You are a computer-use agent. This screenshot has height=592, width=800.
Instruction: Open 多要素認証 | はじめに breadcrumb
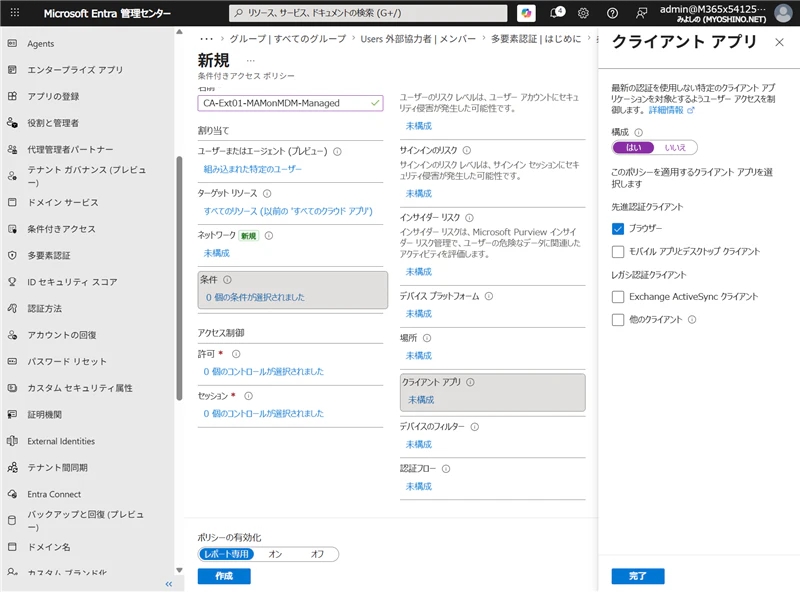[x=536, y=39]
